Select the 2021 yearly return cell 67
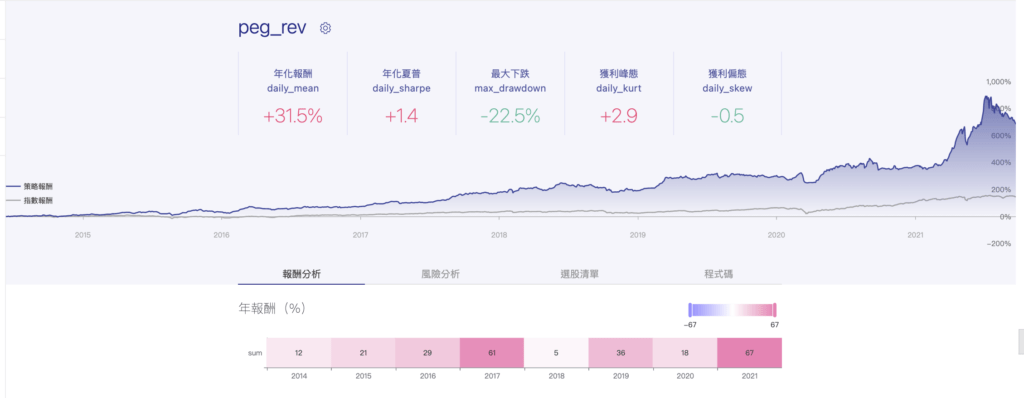The image size is (1024, 398). pyautogui.click(x=750, y=353)
